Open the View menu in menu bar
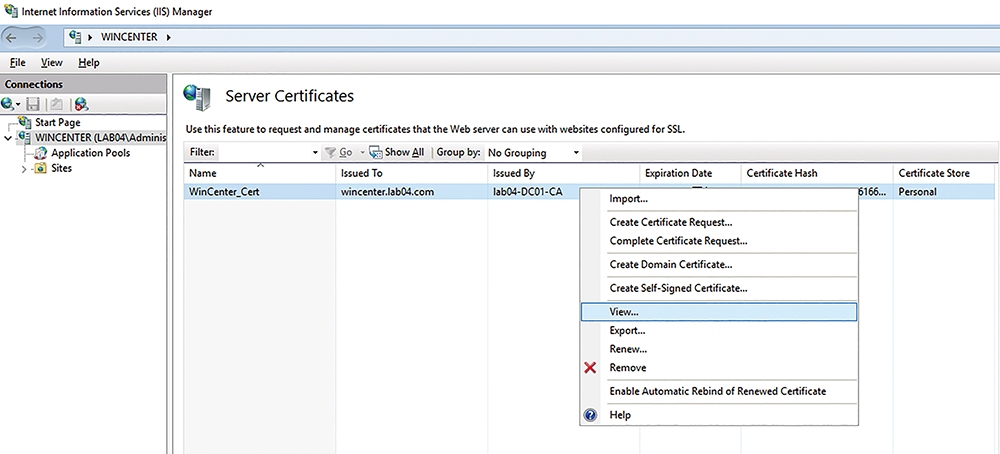The image size is (1000, 454). point(52,62)
